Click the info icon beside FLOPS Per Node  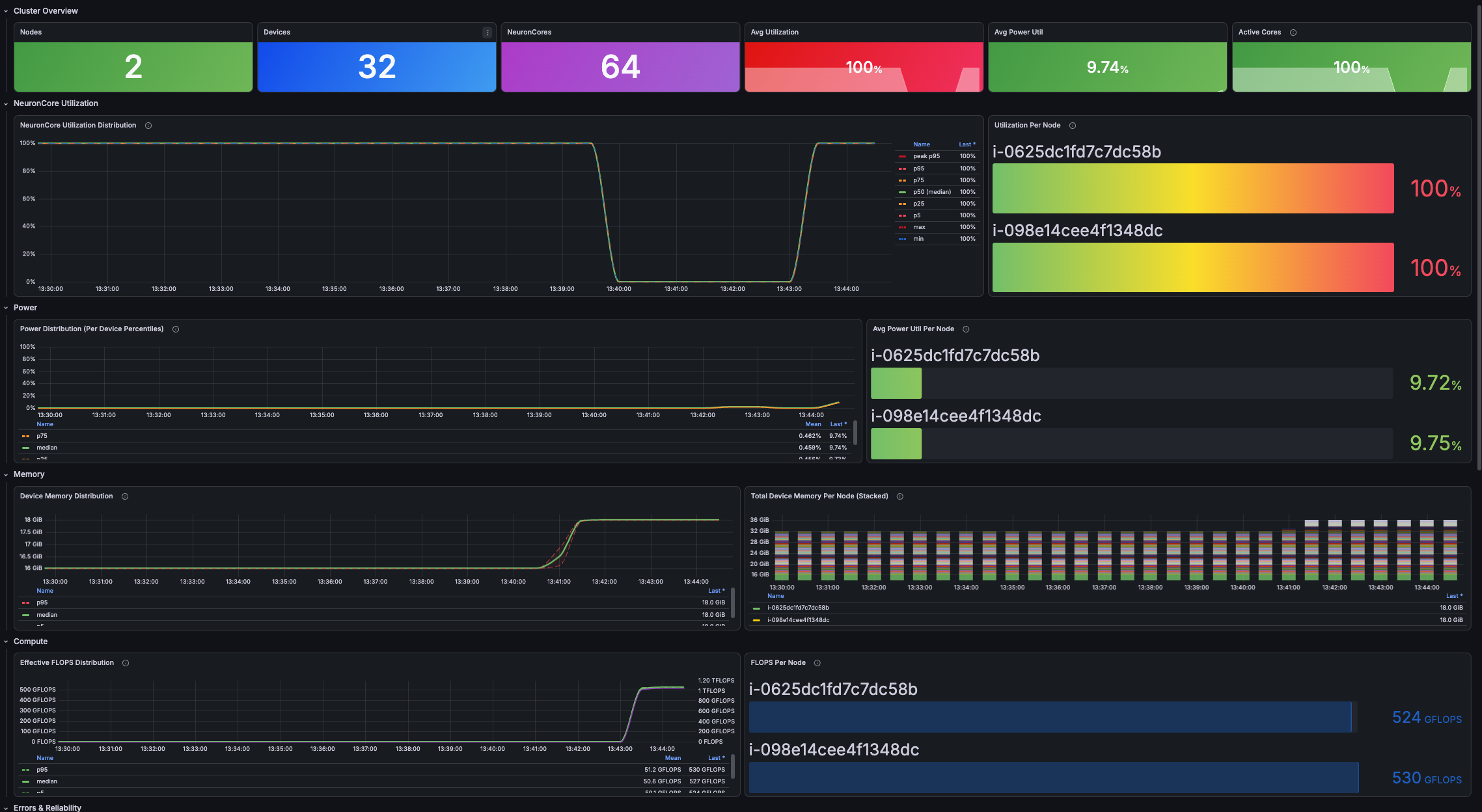tap(817, 663)
